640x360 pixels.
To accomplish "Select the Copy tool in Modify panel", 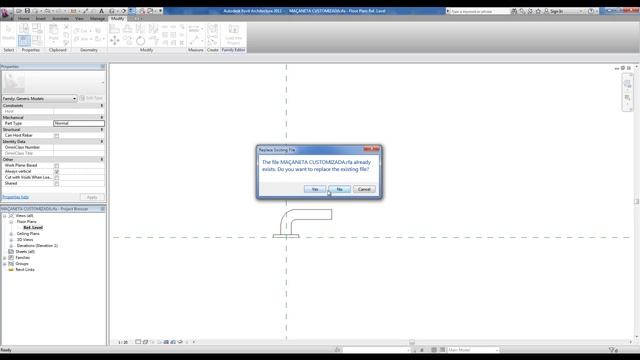I will (127, 40).
